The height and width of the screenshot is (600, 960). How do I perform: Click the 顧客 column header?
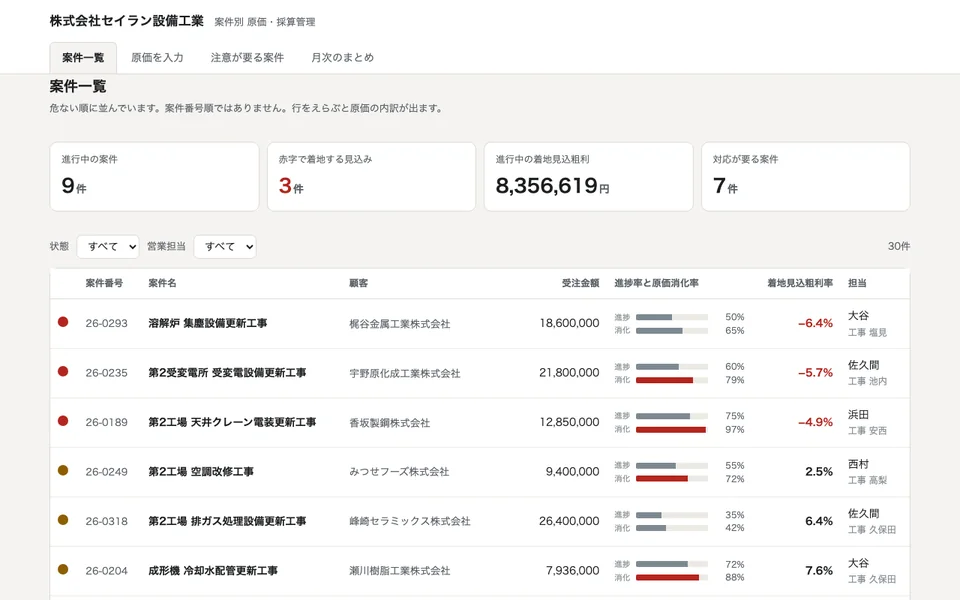pyautogui.click(x=359, y=283)
